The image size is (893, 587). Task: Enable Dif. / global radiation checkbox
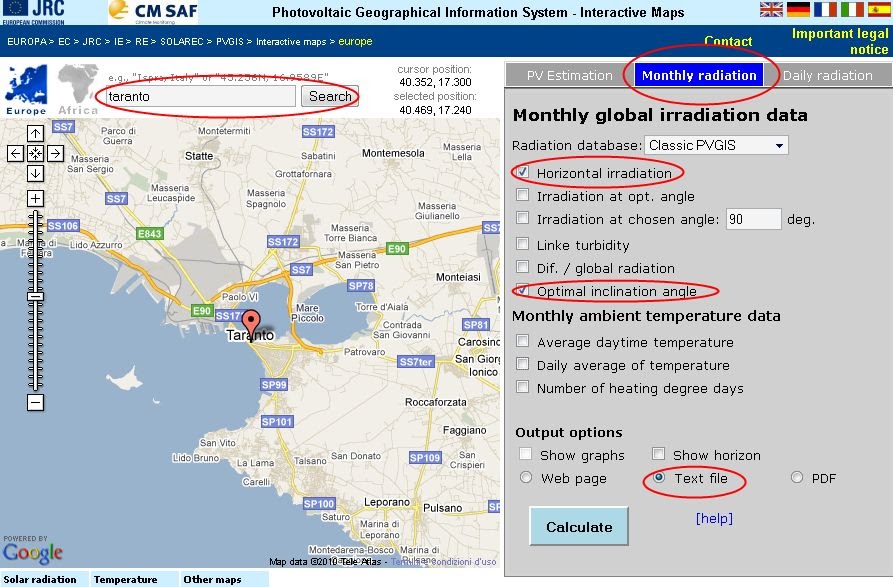[x=522, y=267]
